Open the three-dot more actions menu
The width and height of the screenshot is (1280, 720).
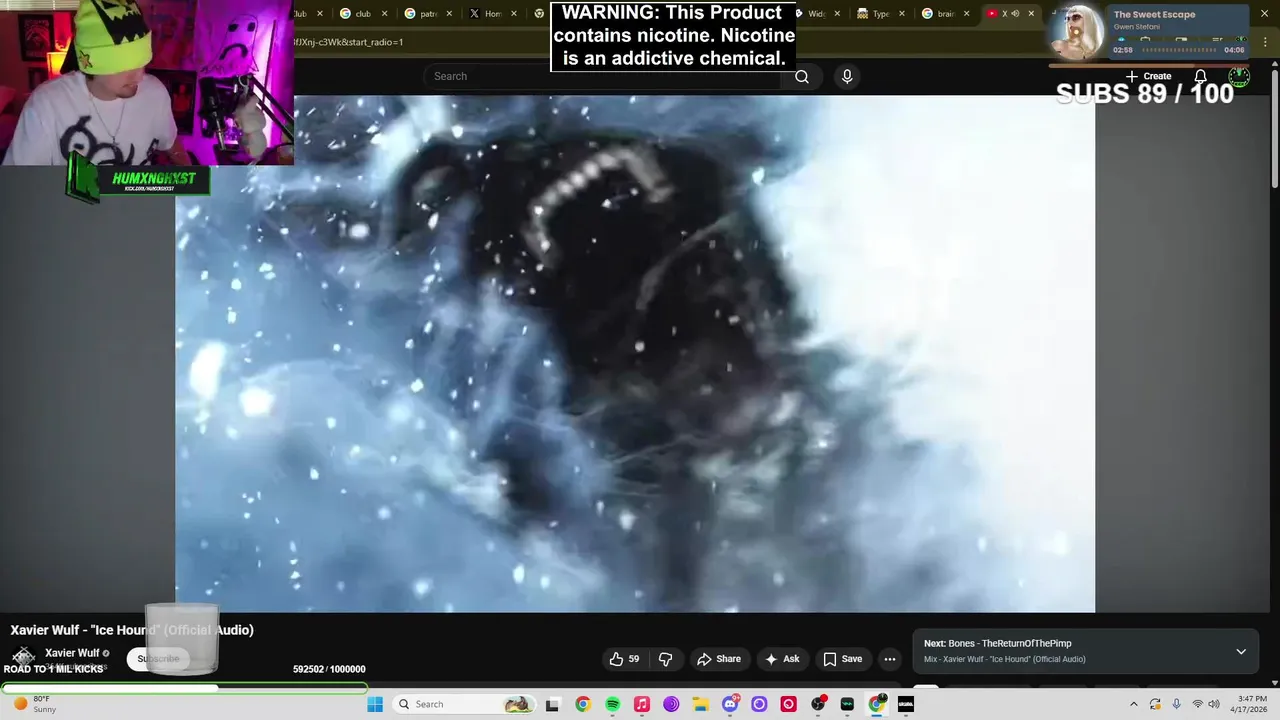click(x=889, y=659)
